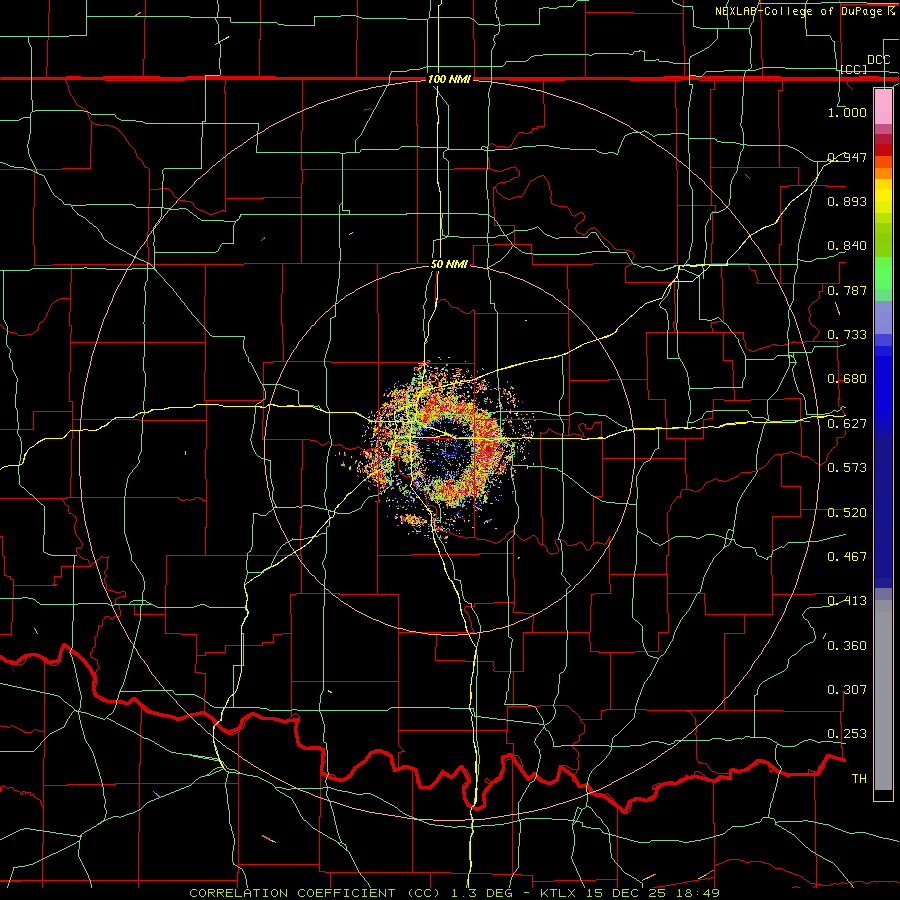Click the KTLX radar site identifier
This screenshot has width=900, height=900.
coord(559,893)
